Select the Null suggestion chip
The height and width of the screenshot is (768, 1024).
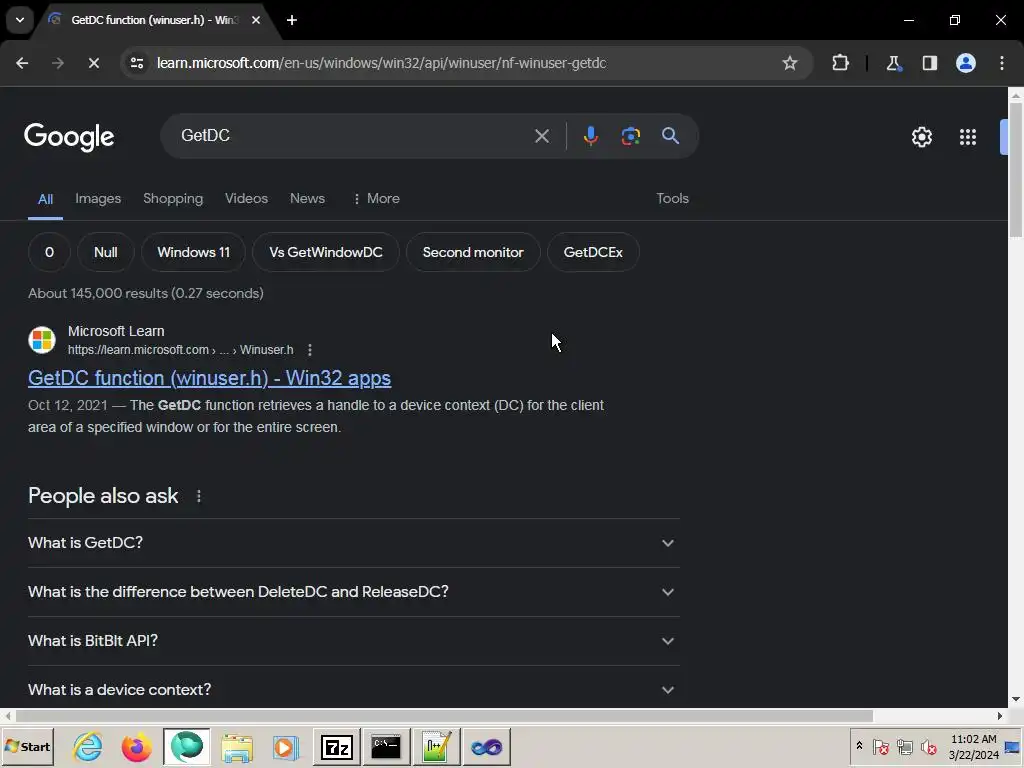(105, 252)
